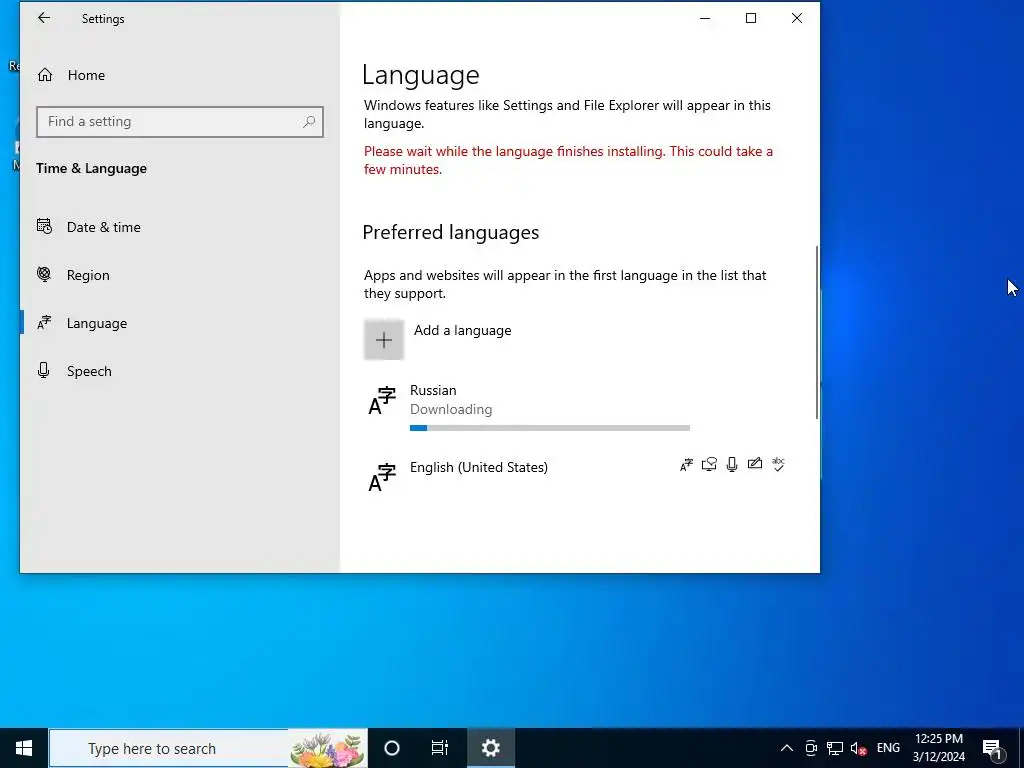
Task: Click the magnifier icon in the search box
Action: [x=309, y=121]
